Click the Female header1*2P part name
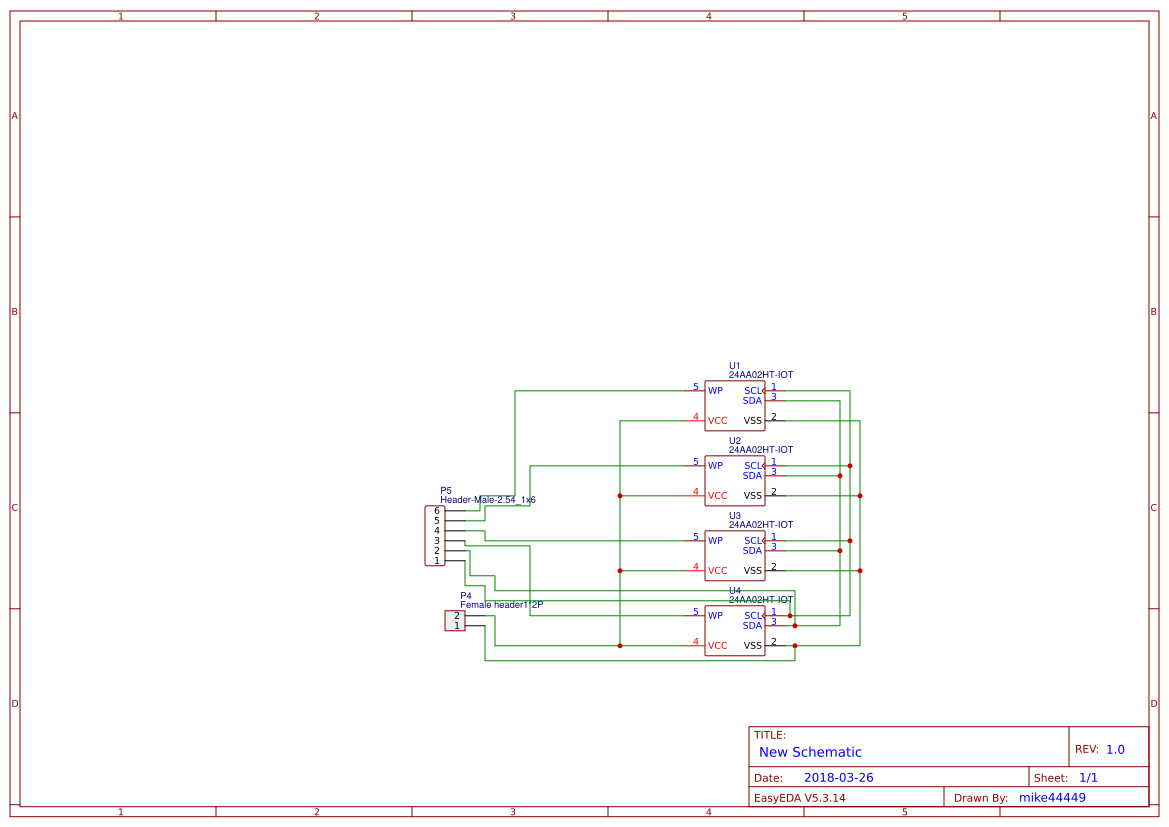1169x827 pixels. point(501,605)
